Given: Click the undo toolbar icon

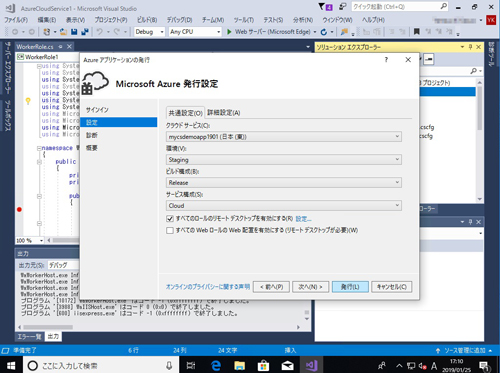Looking at the screenshot, I should pyautogui.click(x=99, y=32).
